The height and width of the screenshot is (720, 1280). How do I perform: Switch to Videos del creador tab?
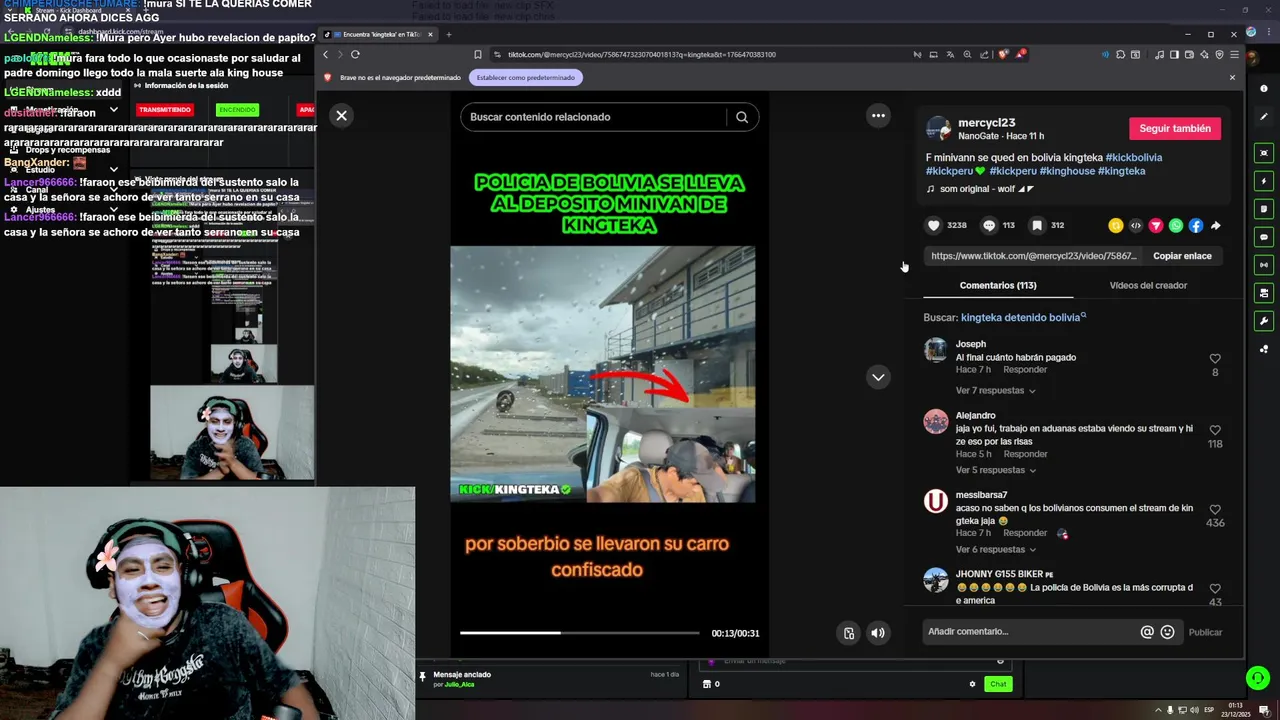(1148, 285)
